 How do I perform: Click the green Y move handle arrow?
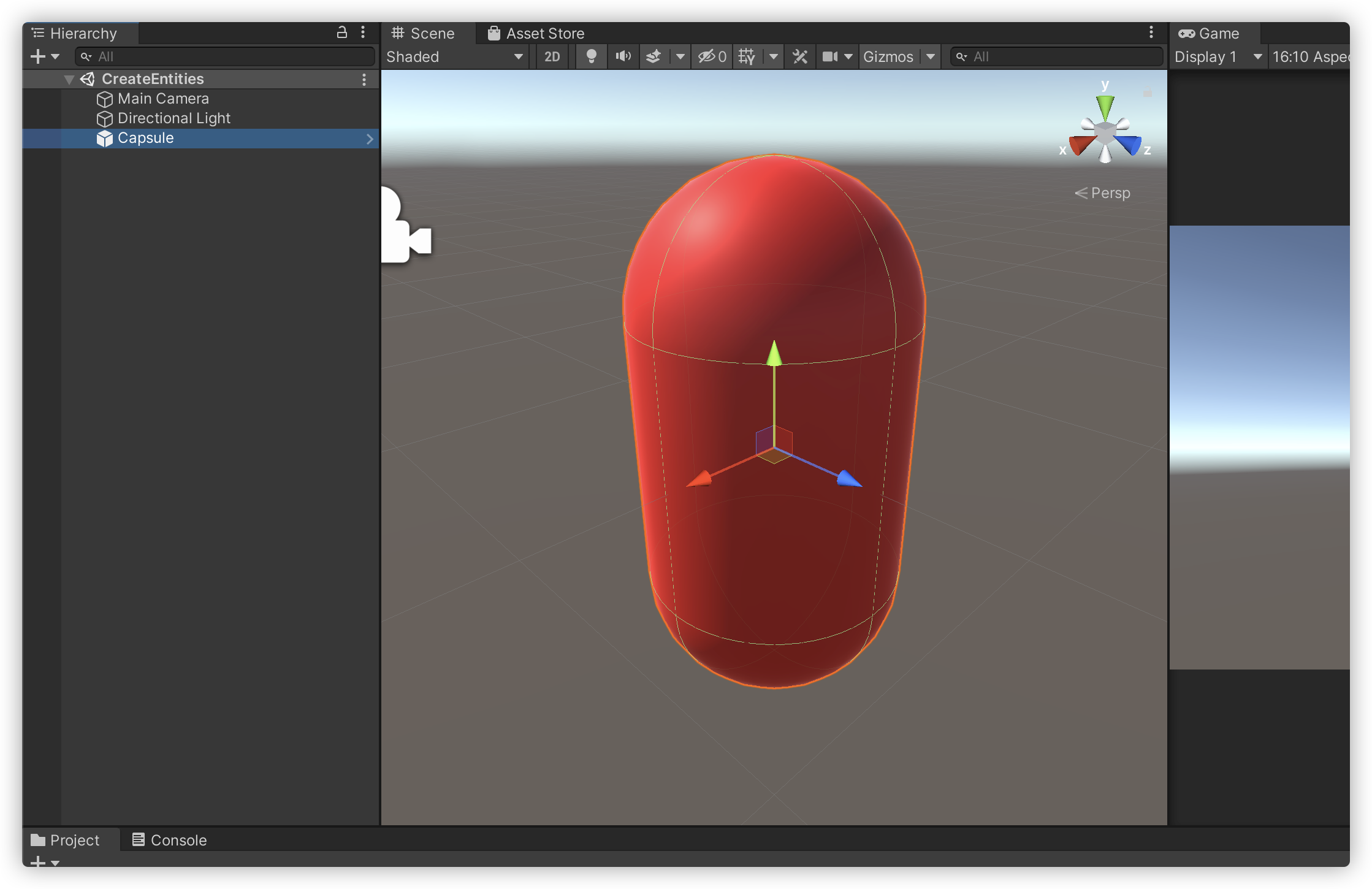coord(774,353)
